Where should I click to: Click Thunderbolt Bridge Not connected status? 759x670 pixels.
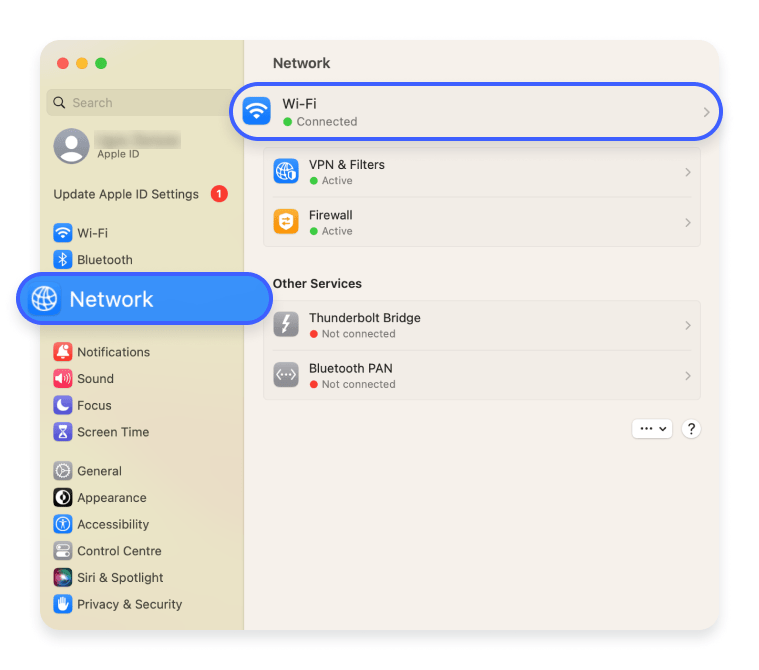358,334
